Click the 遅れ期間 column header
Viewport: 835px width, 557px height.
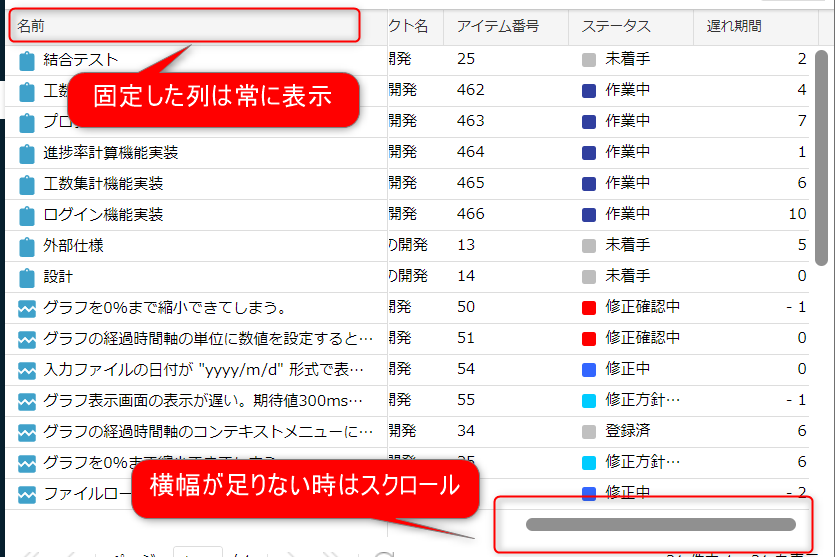[734, 26]
